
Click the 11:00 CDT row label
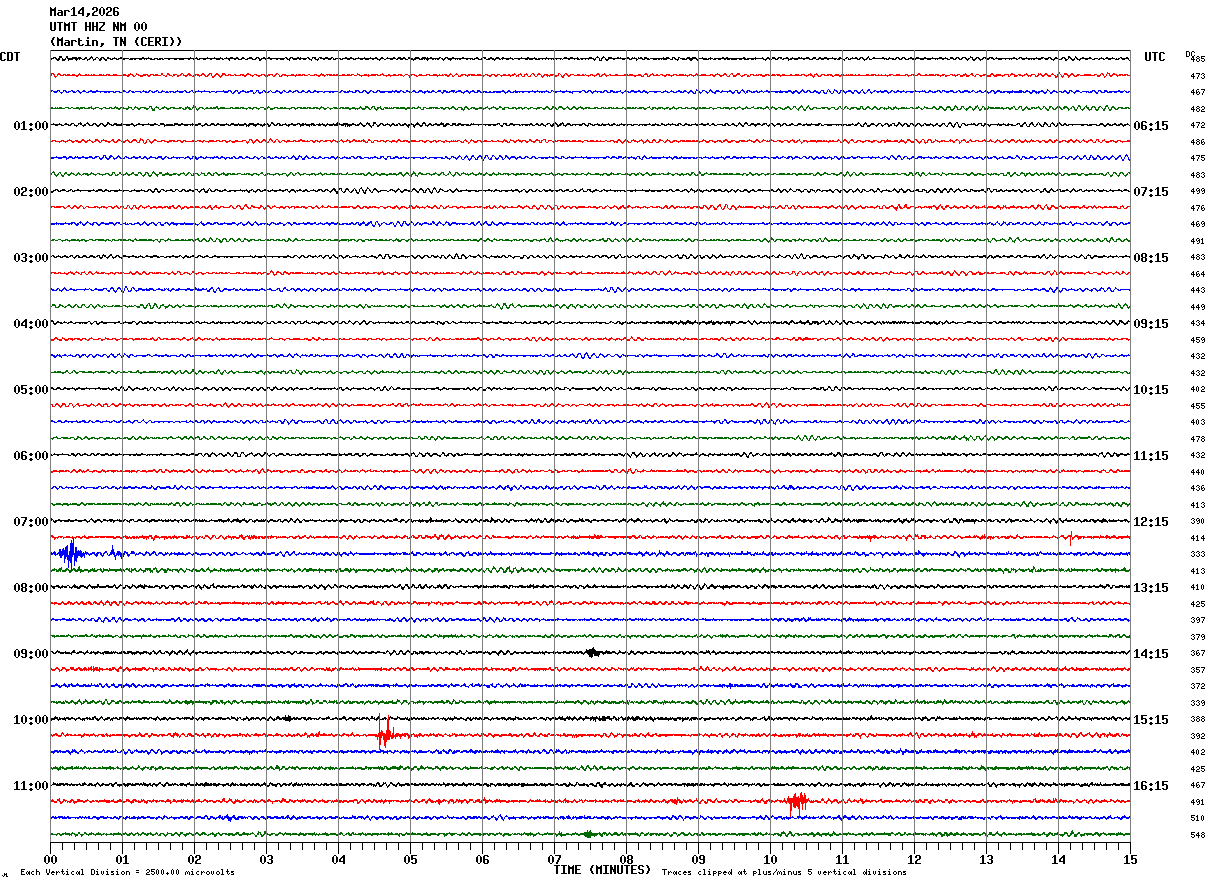(x=31, y=786)
